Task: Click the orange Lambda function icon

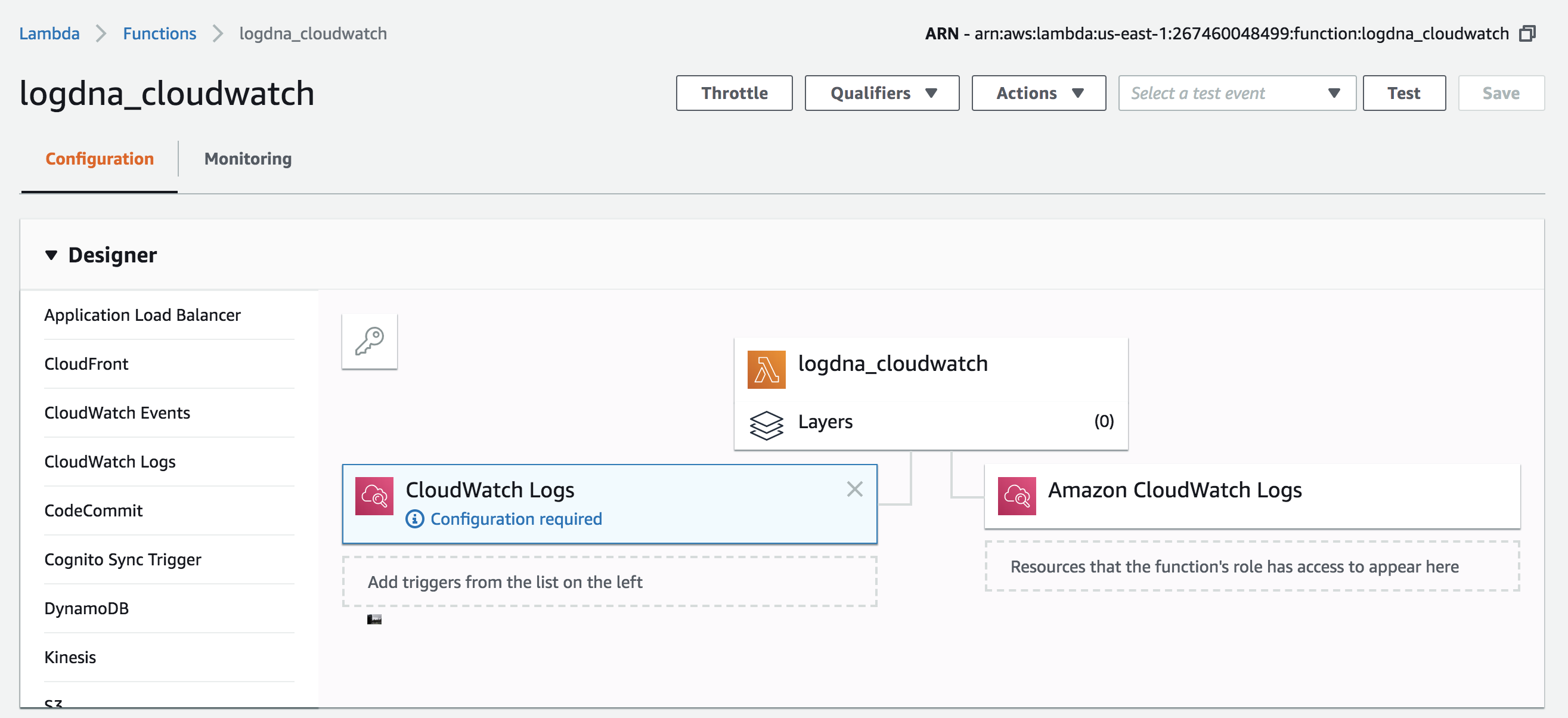Action: 766,369
